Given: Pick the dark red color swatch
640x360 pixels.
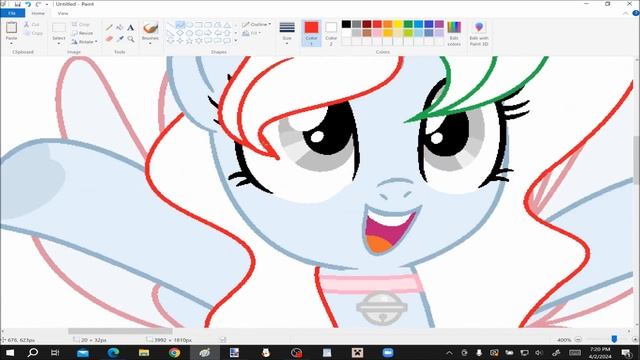Looking at the screenshot, I should click(x=367, y=24).
